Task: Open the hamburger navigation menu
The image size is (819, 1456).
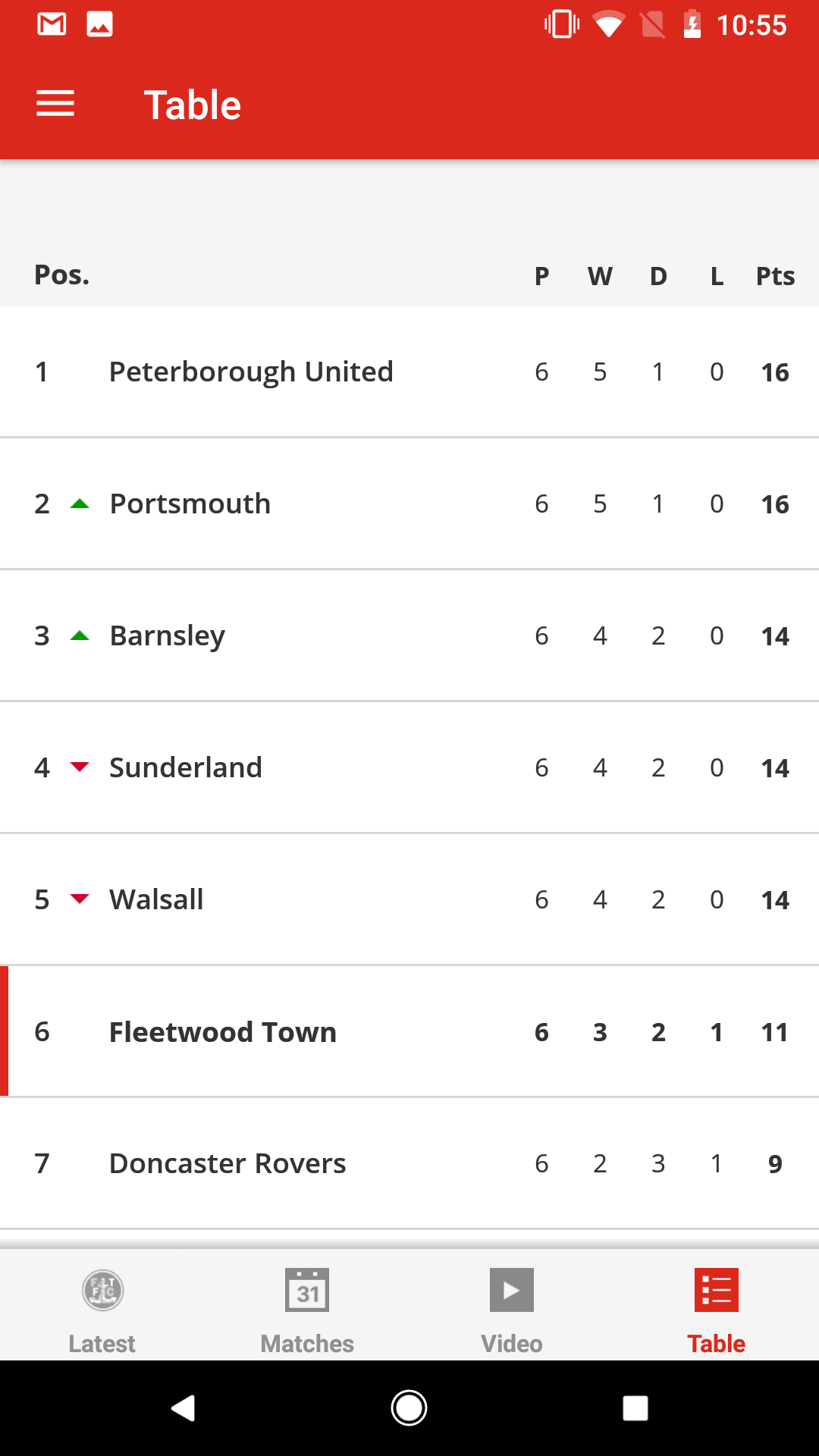Action: [x=55, y=104]
